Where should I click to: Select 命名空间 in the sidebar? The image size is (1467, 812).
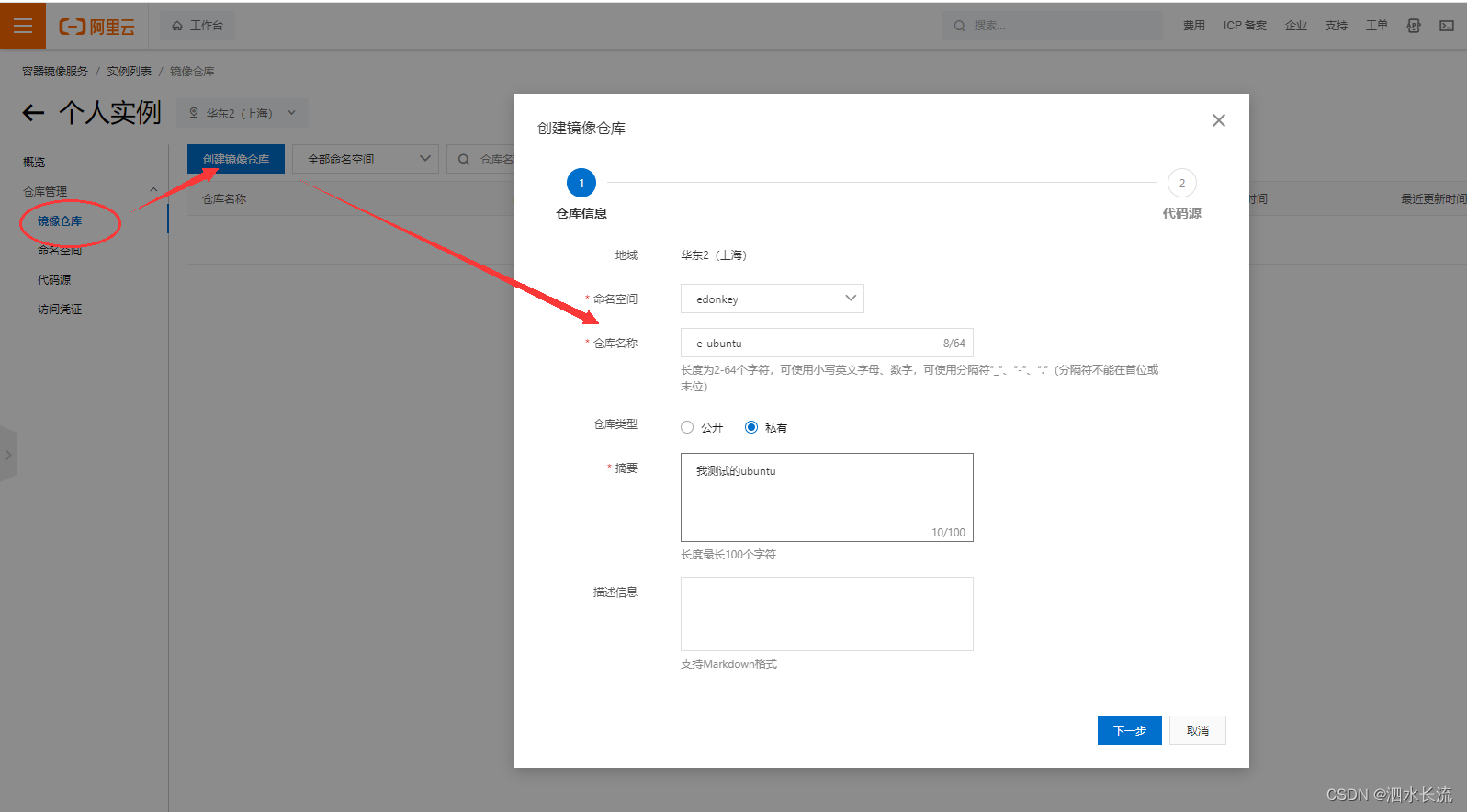[x=60, y=250]
